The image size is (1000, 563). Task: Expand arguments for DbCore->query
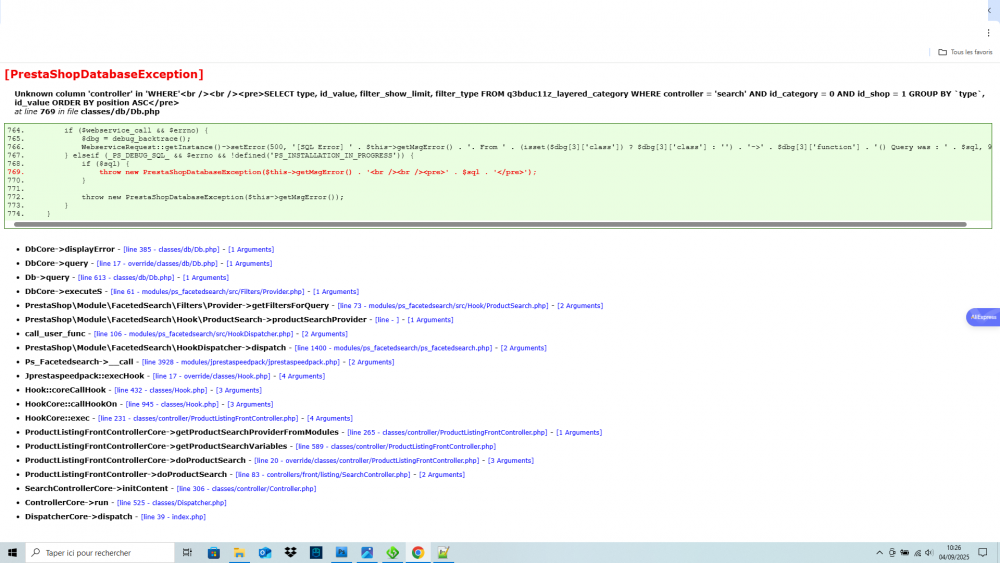[x=249, y=263]
